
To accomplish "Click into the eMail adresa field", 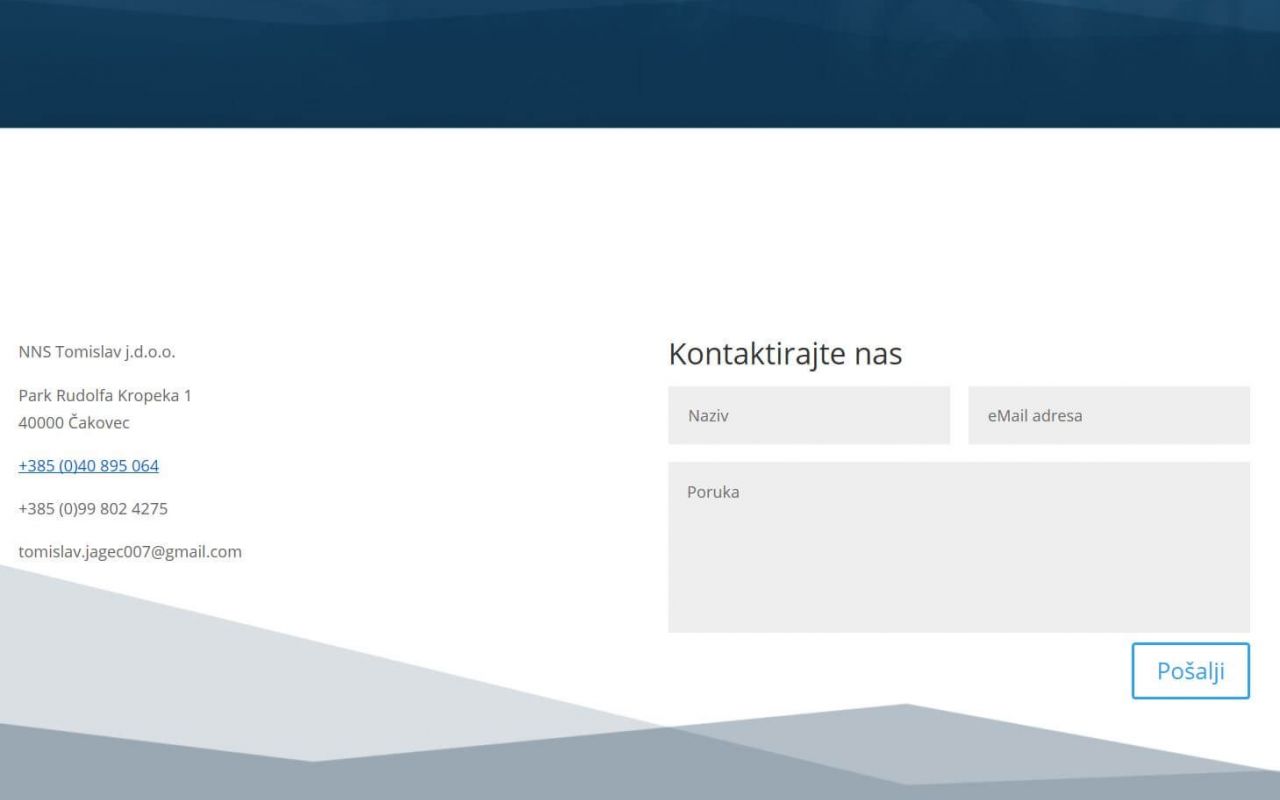I will [x=1108, y=415].
